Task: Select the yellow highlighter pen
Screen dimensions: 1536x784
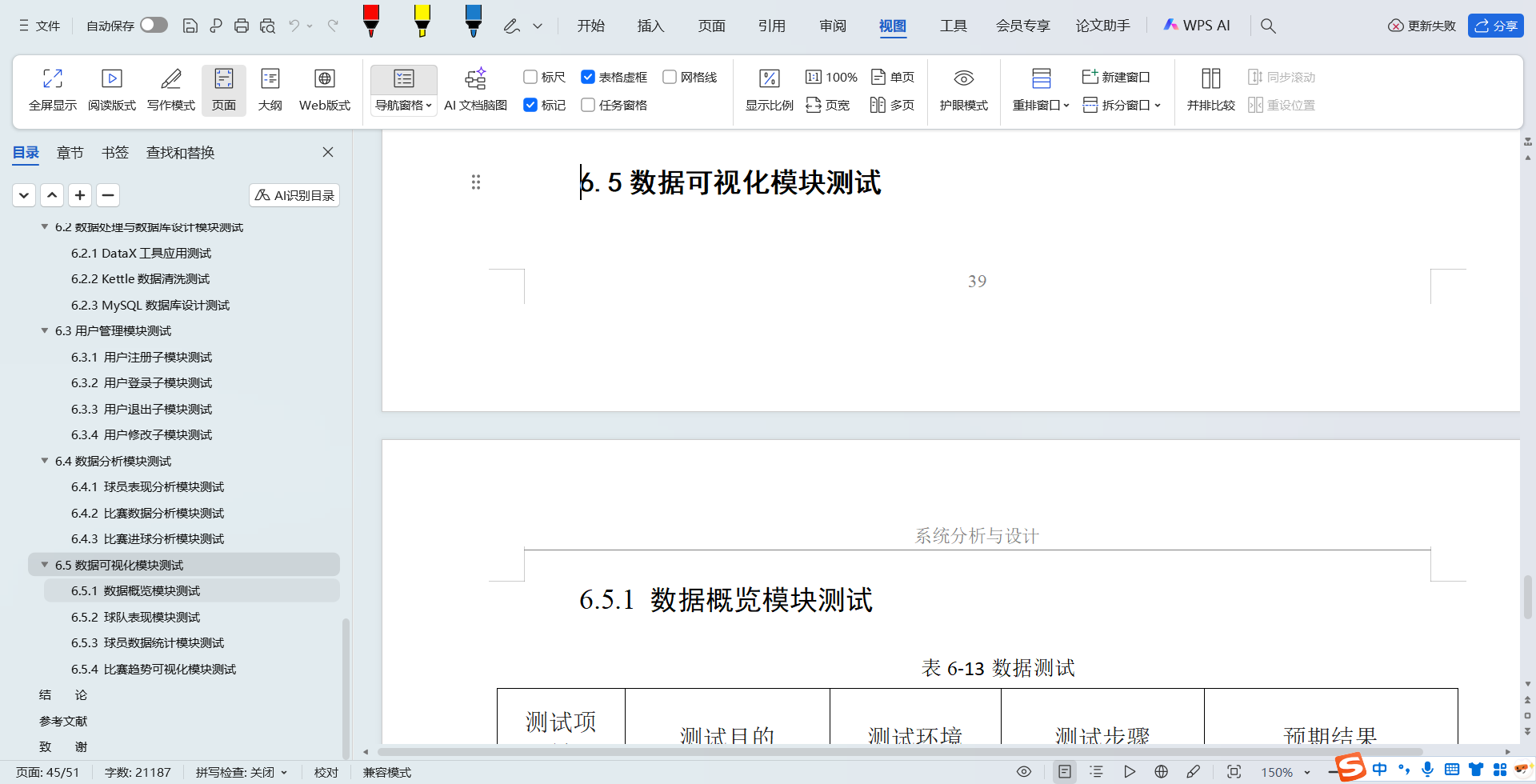Action: click(x=422, y=21)
